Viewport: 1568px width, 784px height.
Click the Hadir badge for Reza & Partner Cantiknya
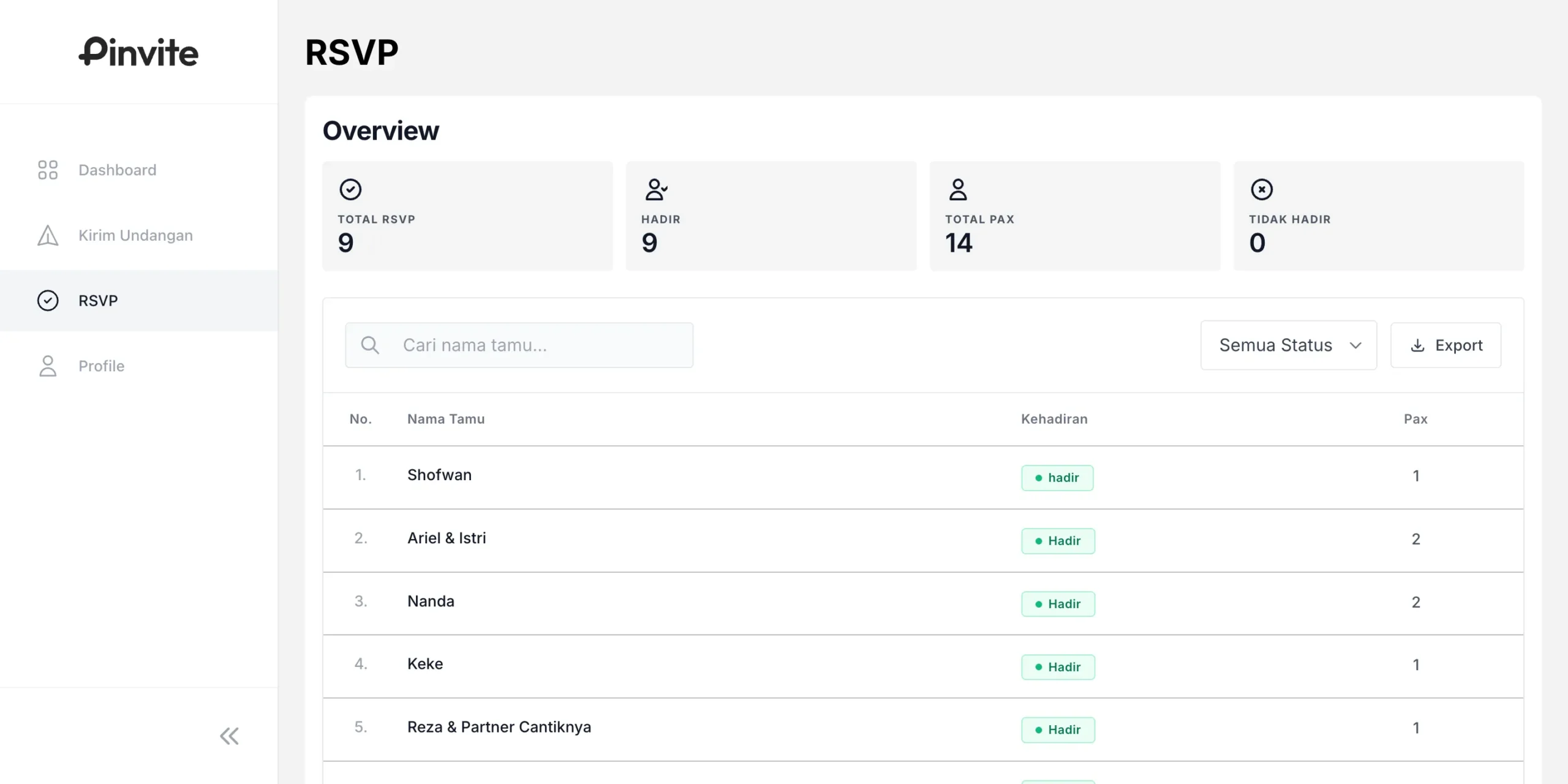(x=1058, y=730)
